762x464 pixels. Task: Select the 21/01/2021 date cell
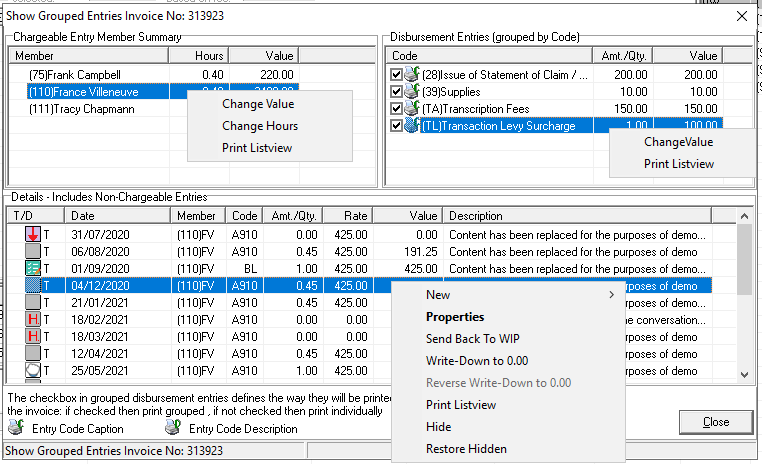coord(101,303)
